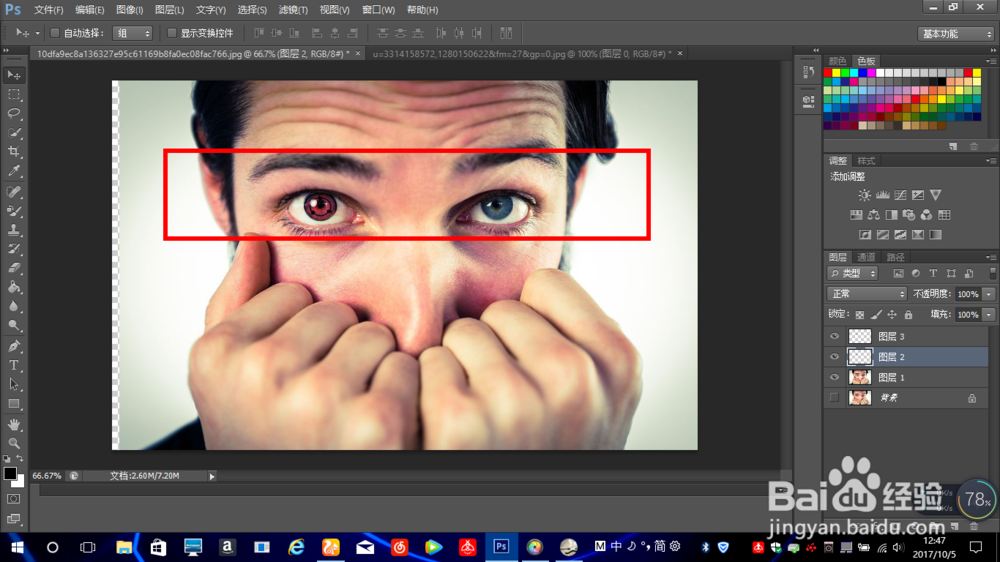Hide layer 图层 1 with eye icon

pos(834,377)
